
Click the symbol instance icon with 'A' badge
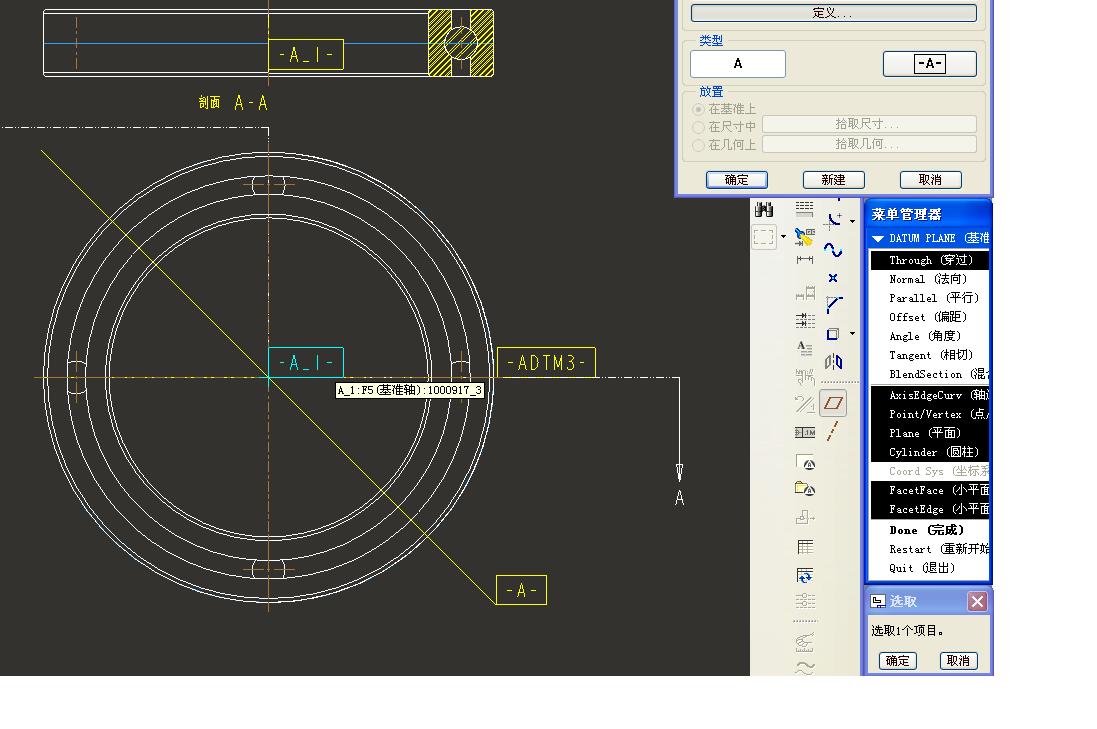click(x=805, y=462)
